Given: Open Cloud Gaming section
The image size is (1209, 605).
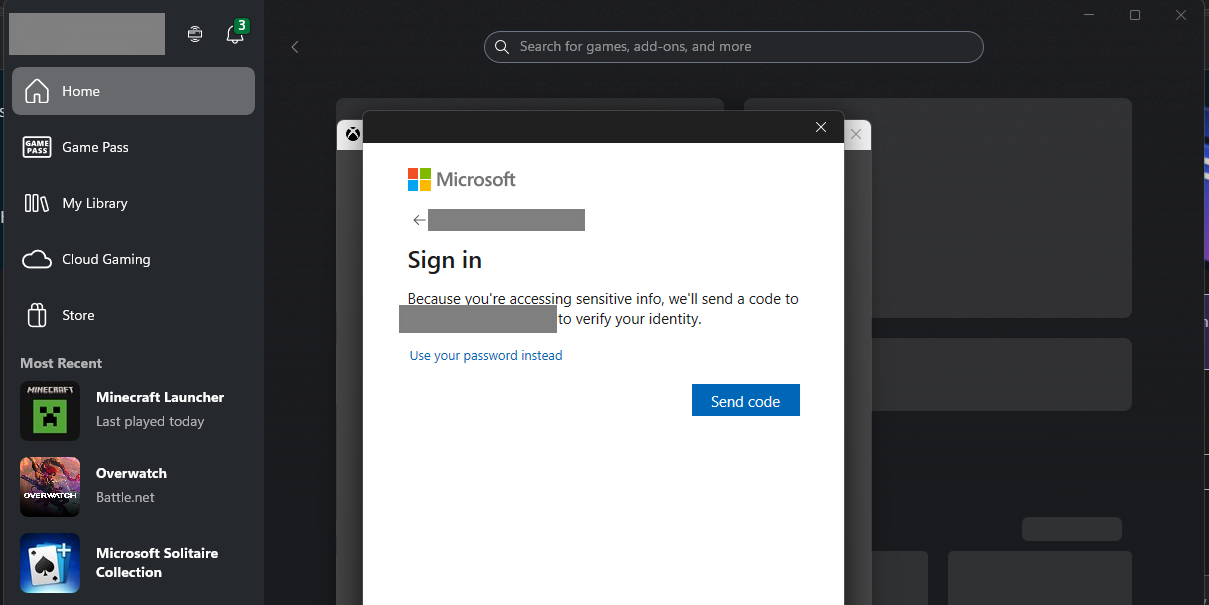Looking at the screenshot, I should 133,259.
